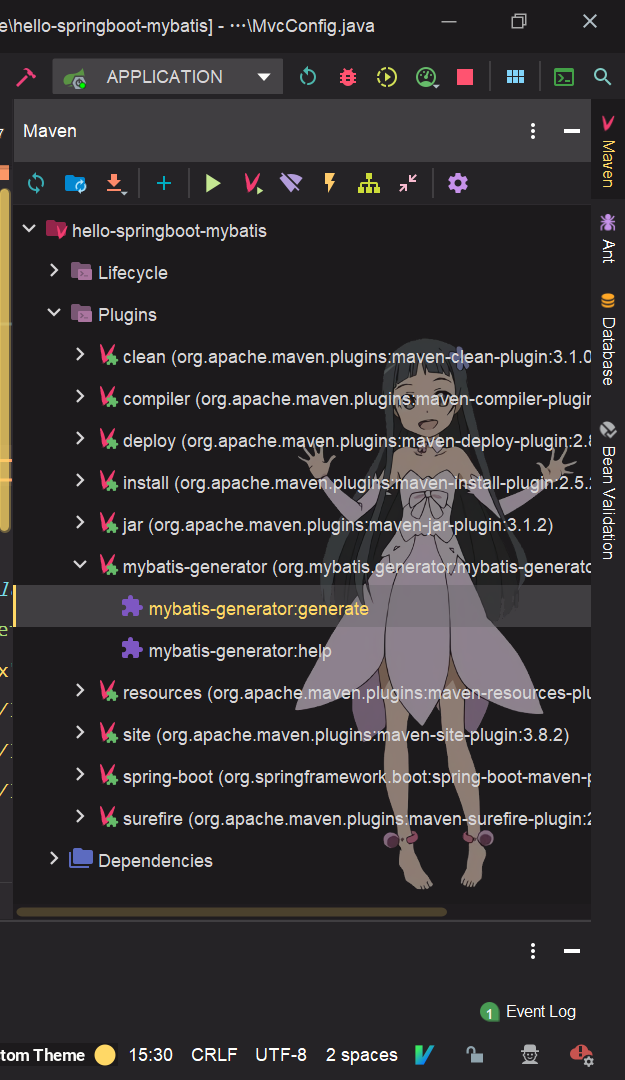This screenshot has height=1080, width=625.
Task: Start debugging with the bug icon
Action: pyautogui.click(x=348, y=76)
